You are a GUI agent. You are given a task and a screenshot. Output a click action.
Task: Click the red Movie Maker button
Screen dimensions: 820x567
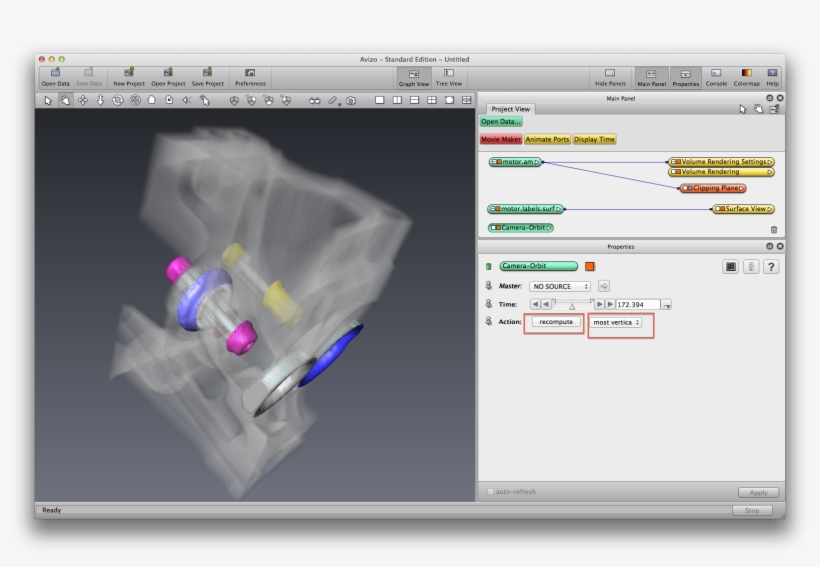click(x=500, y=139)
